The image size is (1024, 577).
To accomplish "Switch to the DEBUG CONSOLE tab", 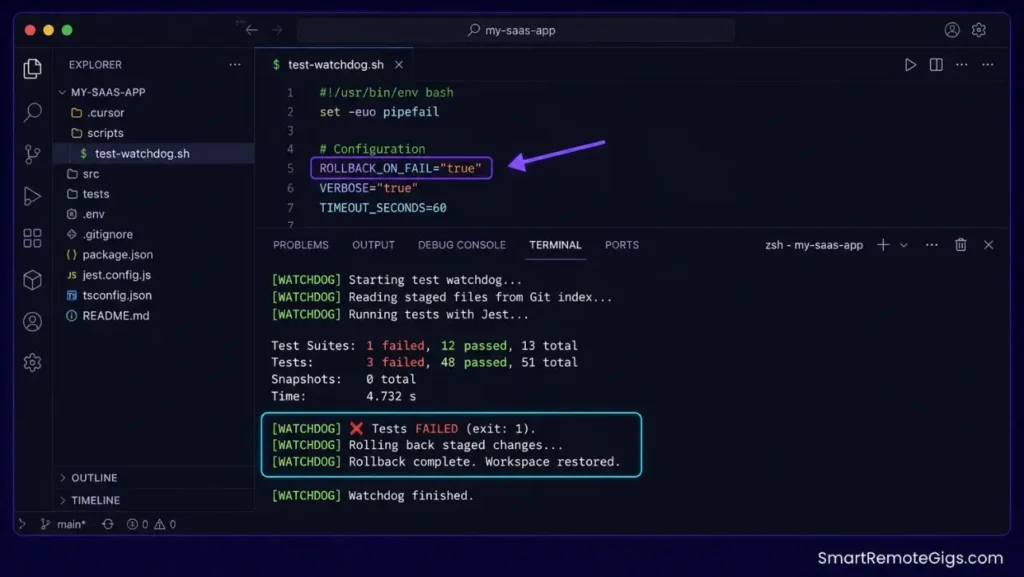I will 462,245.
